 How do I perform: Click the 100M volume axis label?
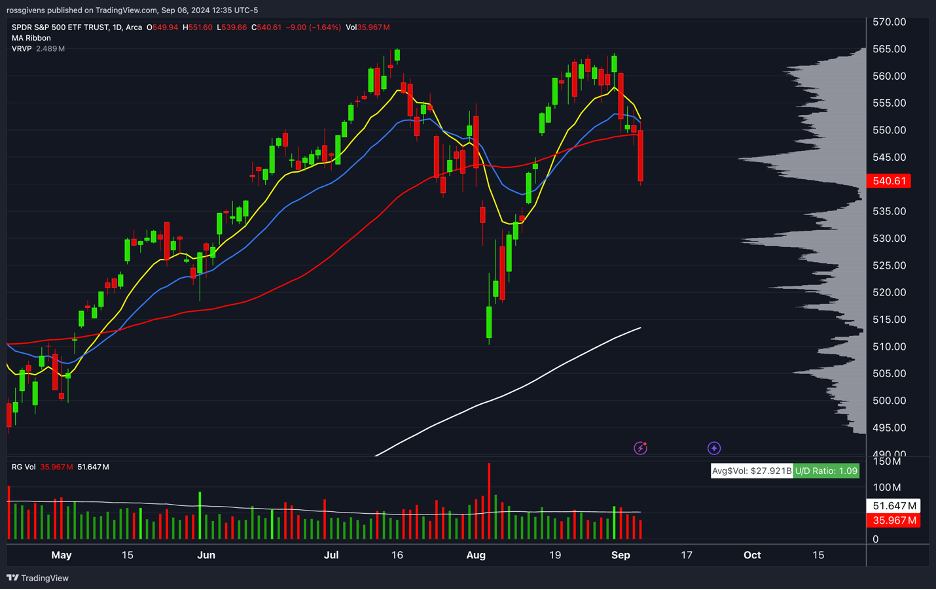click(886, 487)
